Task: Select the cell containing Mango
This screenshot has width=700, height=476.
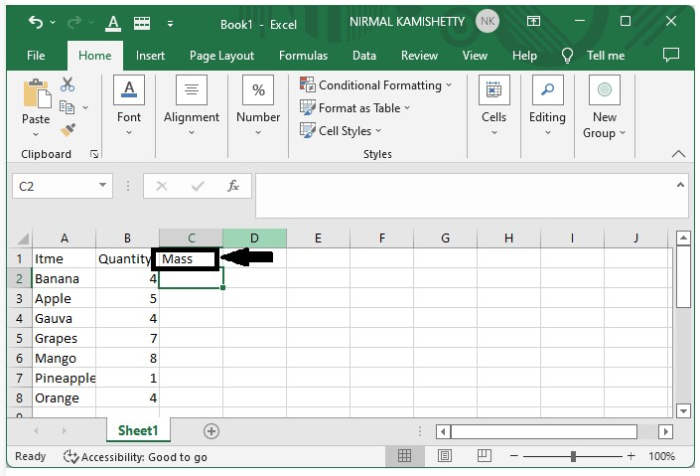Action: coord(64,358)
